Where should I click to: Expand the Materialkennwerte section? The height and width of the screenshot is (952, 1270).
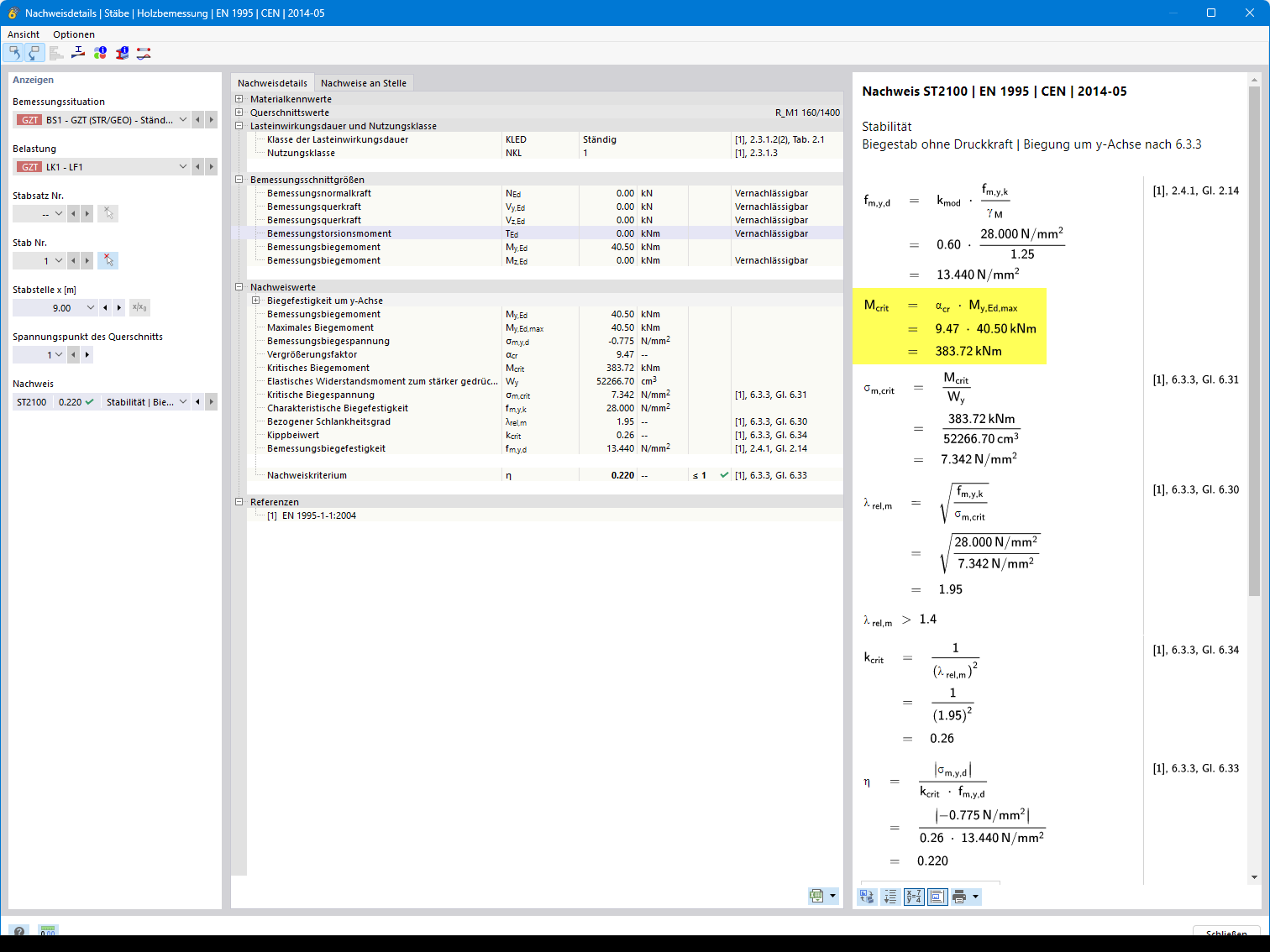(x=239, y=99)
